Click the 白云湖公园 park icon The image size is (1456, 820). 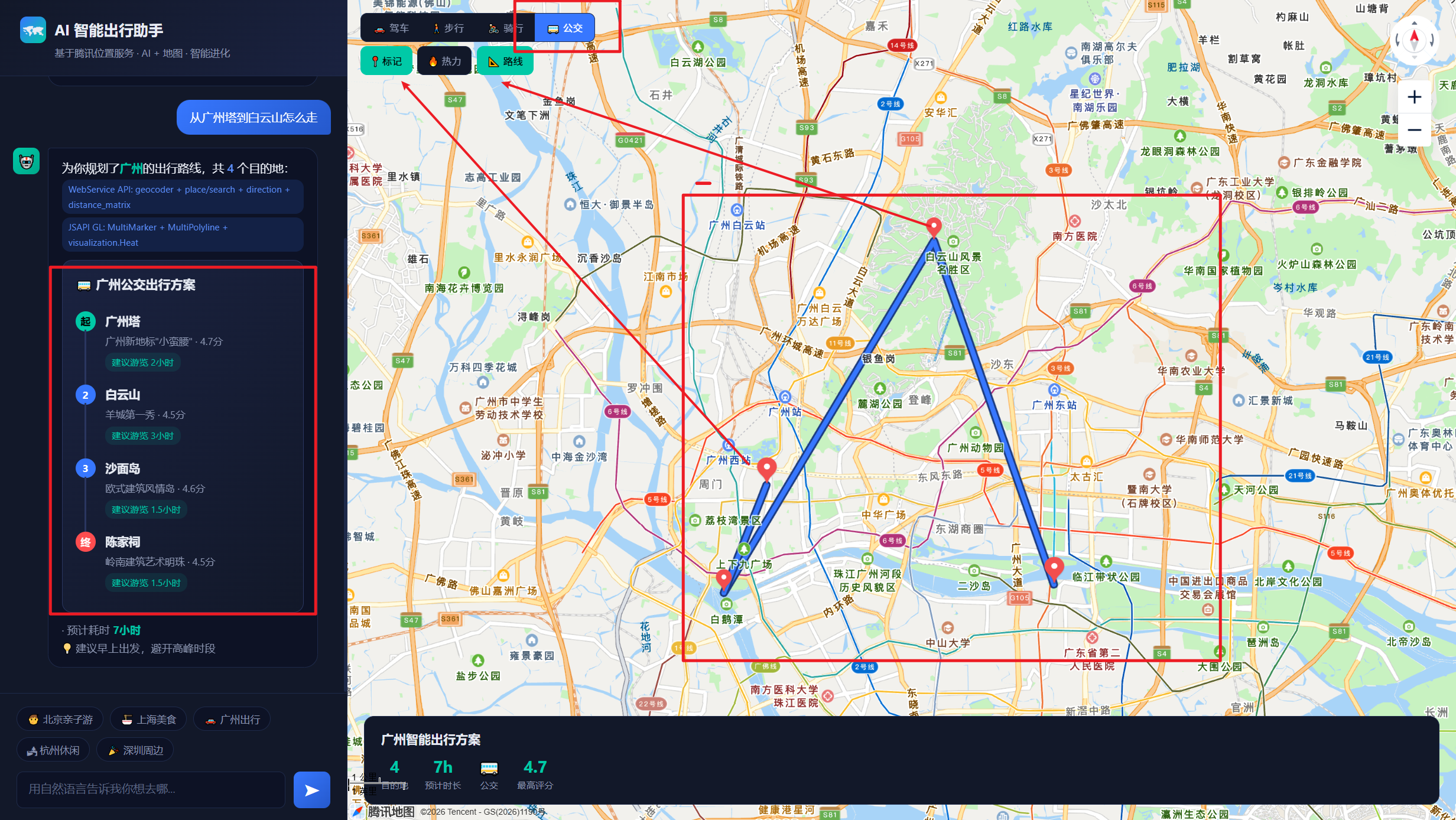(698, 47)
